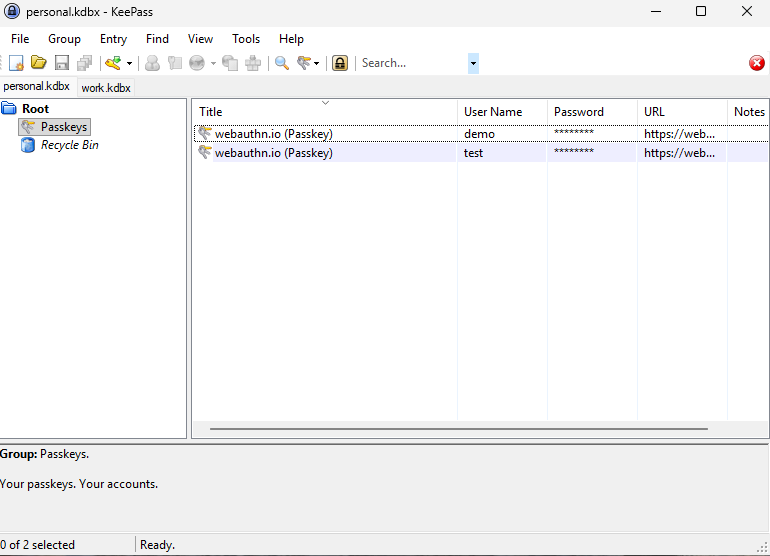Switch to the personal.kdbx tab
Image resolution: width=770 pixels, height=556 pixels.
pos(37,86)
